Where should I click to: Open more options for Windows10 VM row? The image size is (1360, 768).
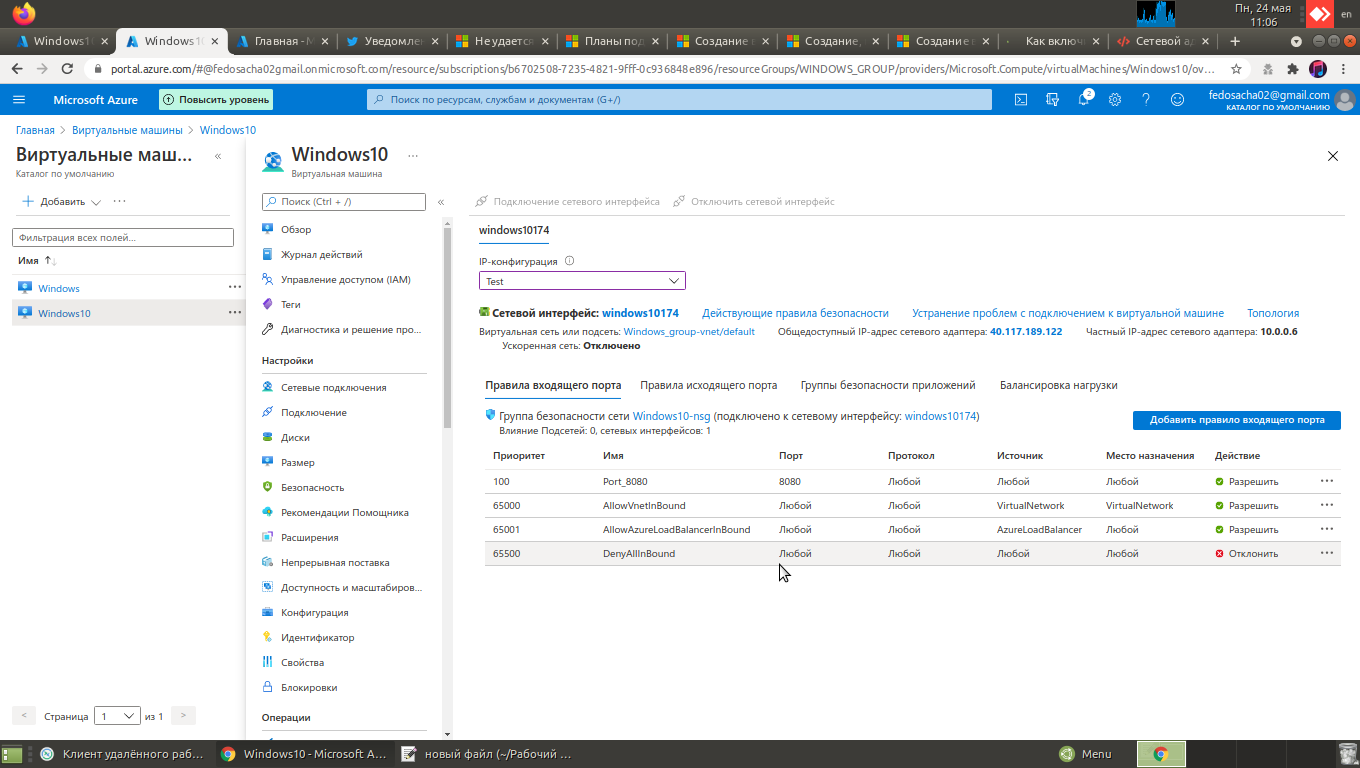[235, 312]
